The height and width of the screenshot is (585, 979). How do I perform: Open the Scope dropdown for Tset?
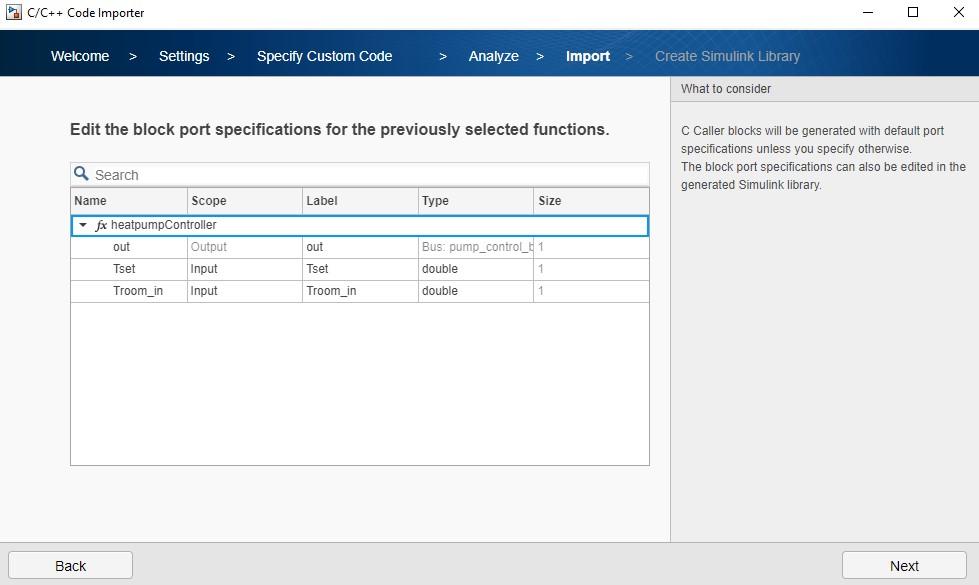tap(244, 269)
